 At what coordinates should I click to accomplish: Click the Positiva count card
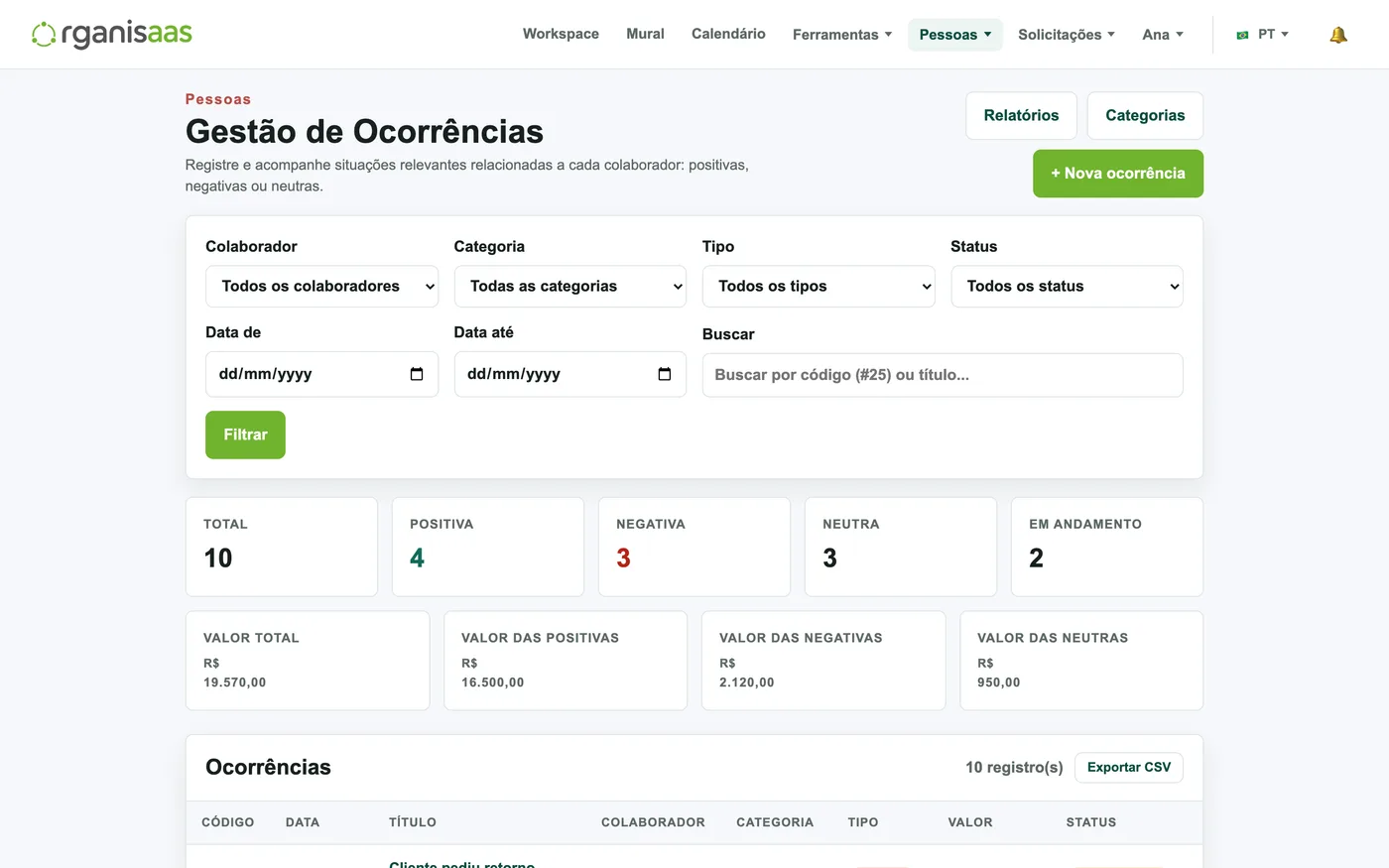[488, 547]
